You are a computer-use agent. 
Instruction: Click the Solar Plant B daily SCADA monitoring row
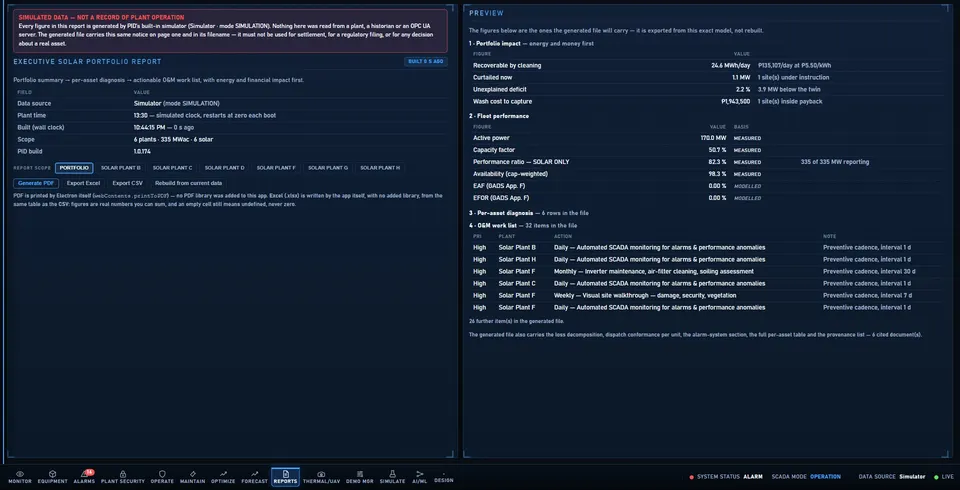point(707,247)
